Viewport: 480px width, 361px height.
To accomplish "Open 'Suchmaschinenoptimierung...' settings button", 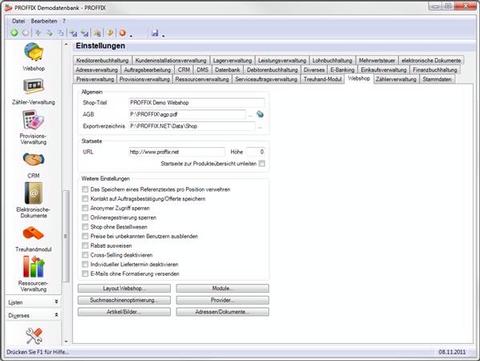I will pos(124,300).
